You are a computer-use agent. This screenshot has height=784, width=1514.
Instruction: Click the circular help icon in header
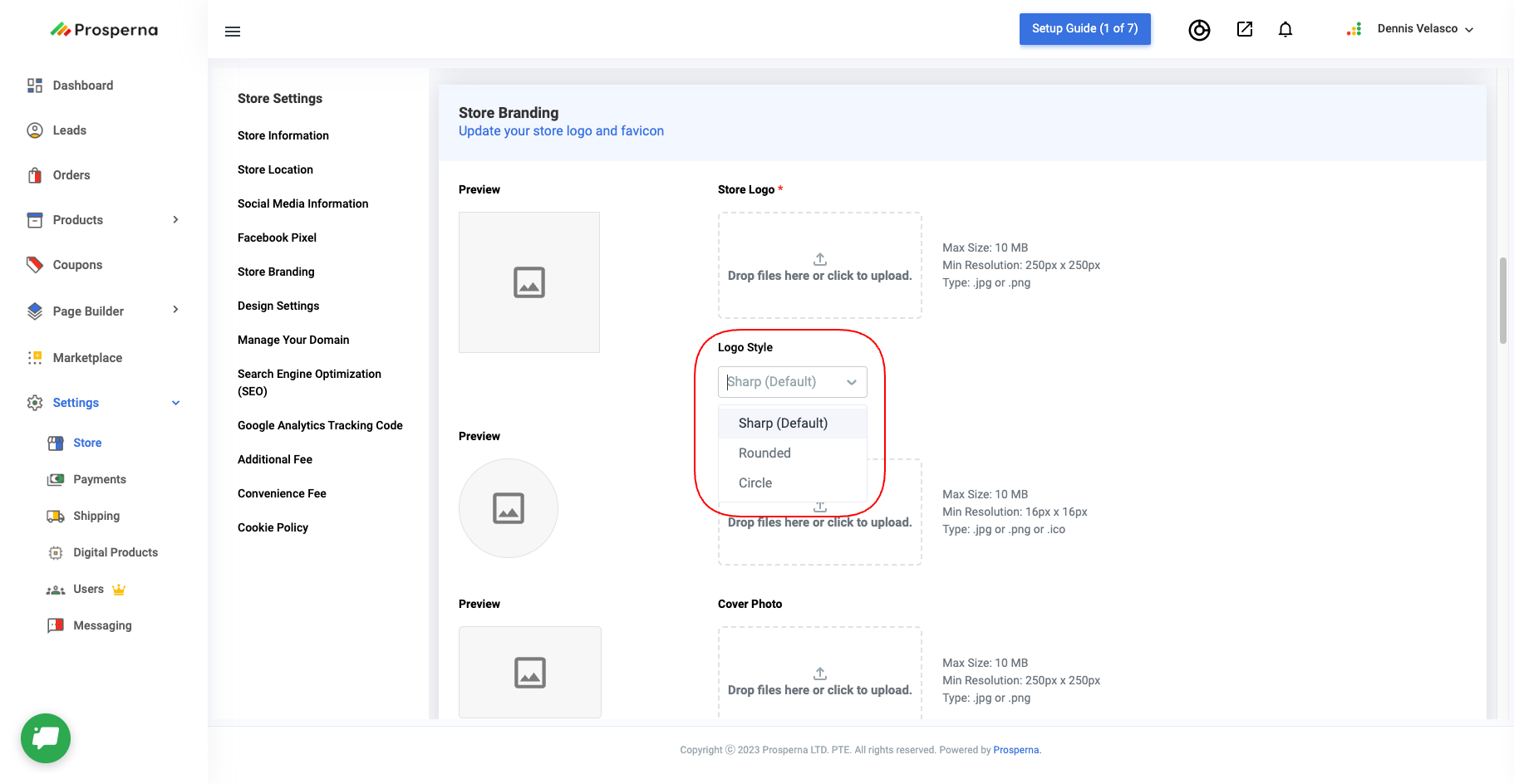coord(1199,30)
